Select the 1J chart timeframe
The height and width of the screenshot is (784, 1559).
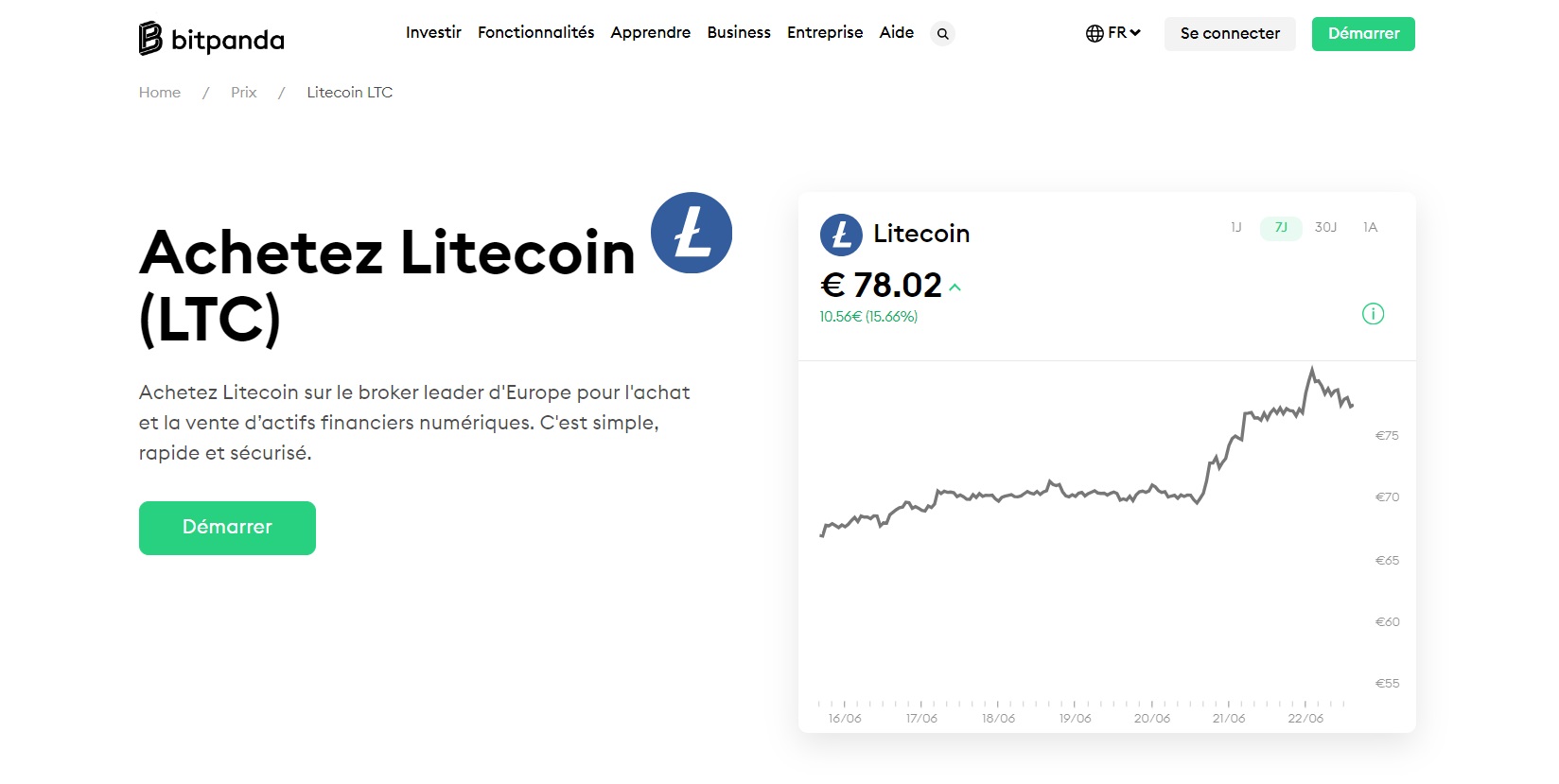pos(1235,228)
